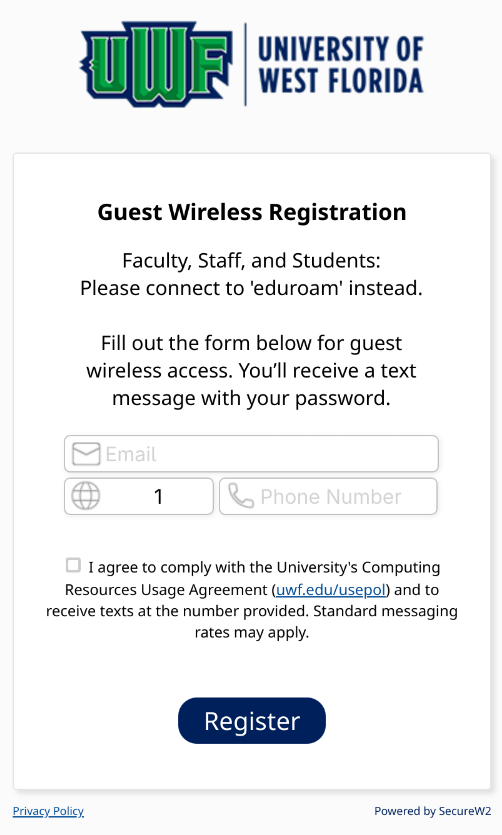The width and height of the screenshot is (502, 835).
Task: Click 'message with your password' text line
Action: coord(251,398)
